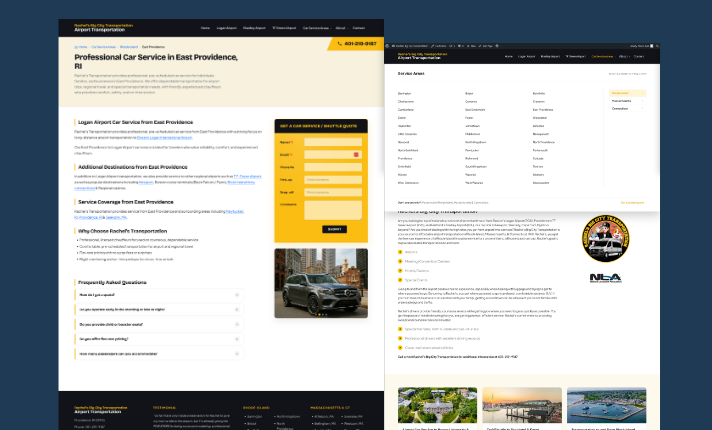Click TF Green Airport in left page navigation

pyautogui.click(x=284, y=28)
